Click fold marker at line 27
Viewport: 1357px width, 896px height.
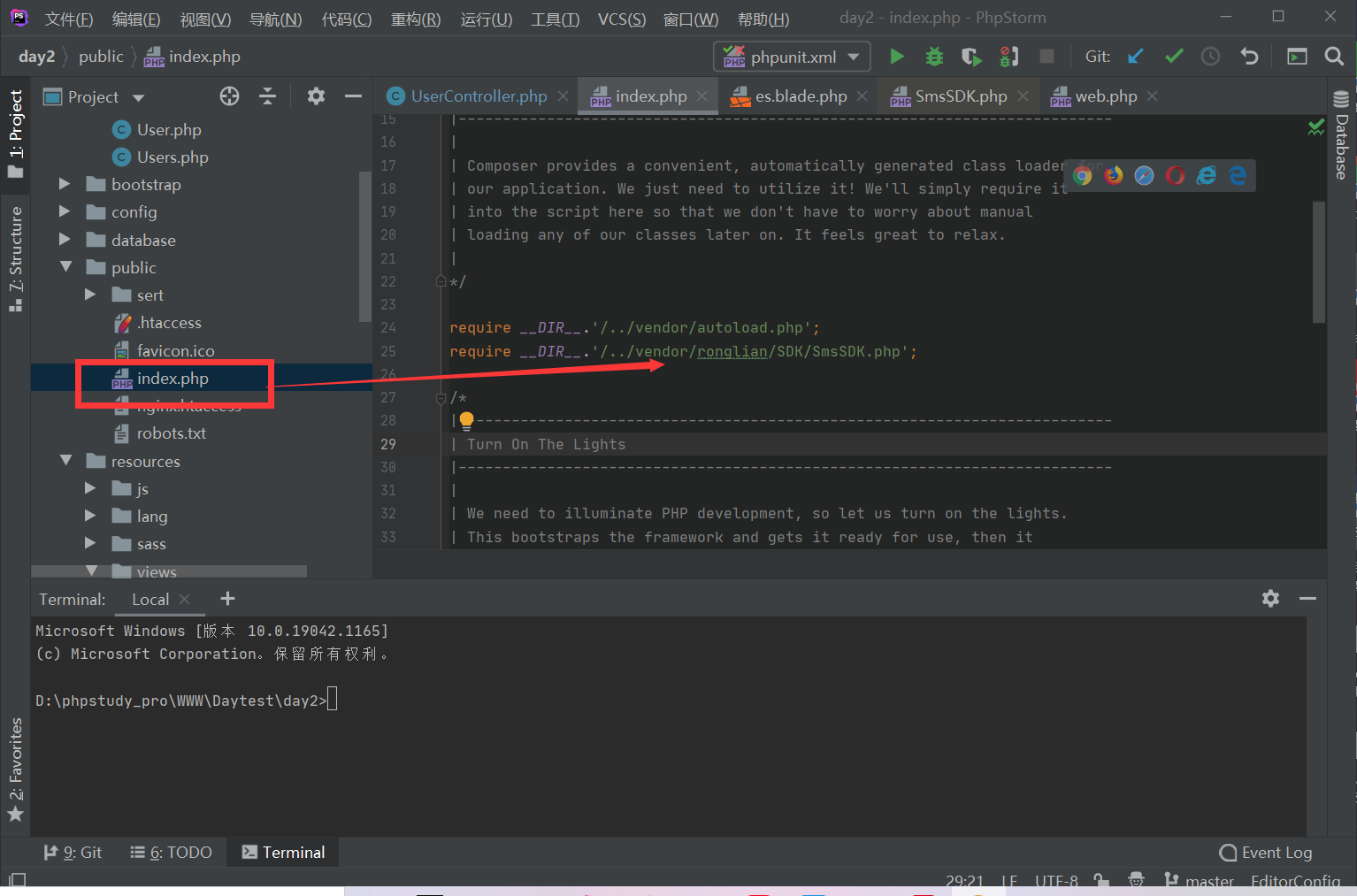pyautogui.click(x=441, y=398)
